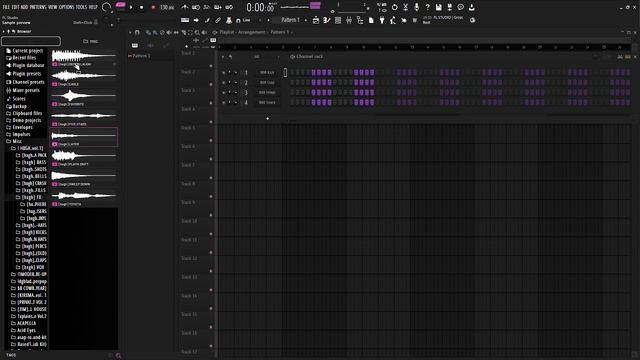The height and width of the screenshot is (360, 640).
Task: Open the 808 Snare channel button
Action: (x=267, y=102)
